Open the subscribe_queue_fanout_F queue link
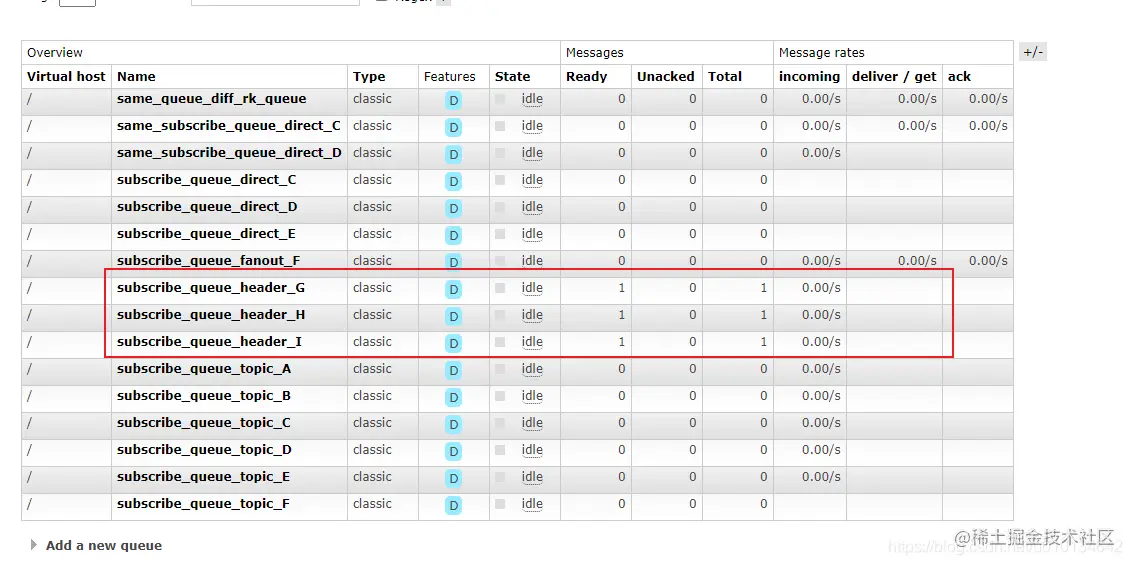 tap(209, 260)
